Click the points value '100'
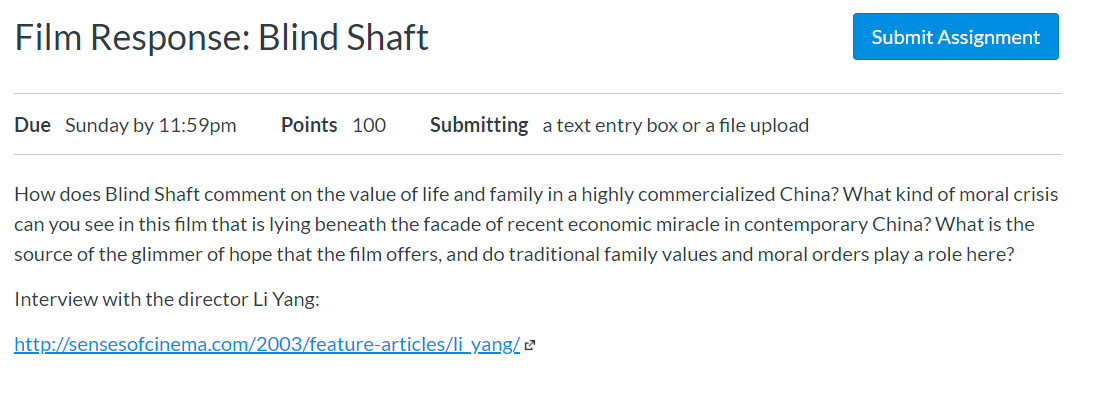Image resolution: width=1097 pixels, height=409 pixels. (369, 125)
